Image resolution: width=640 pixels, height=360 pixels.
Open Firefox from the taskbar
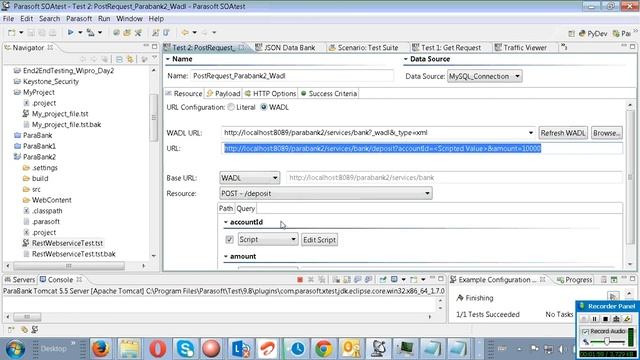(100, 349)
